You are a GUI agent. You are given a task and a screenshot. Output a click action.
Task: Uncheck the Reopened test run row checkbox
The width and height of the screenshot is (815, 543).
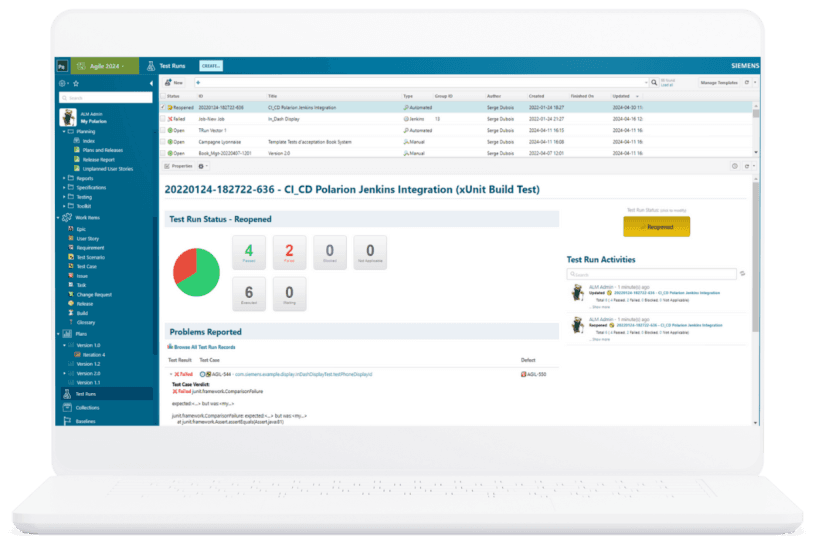pyautogui.click(x=163, y=108)
